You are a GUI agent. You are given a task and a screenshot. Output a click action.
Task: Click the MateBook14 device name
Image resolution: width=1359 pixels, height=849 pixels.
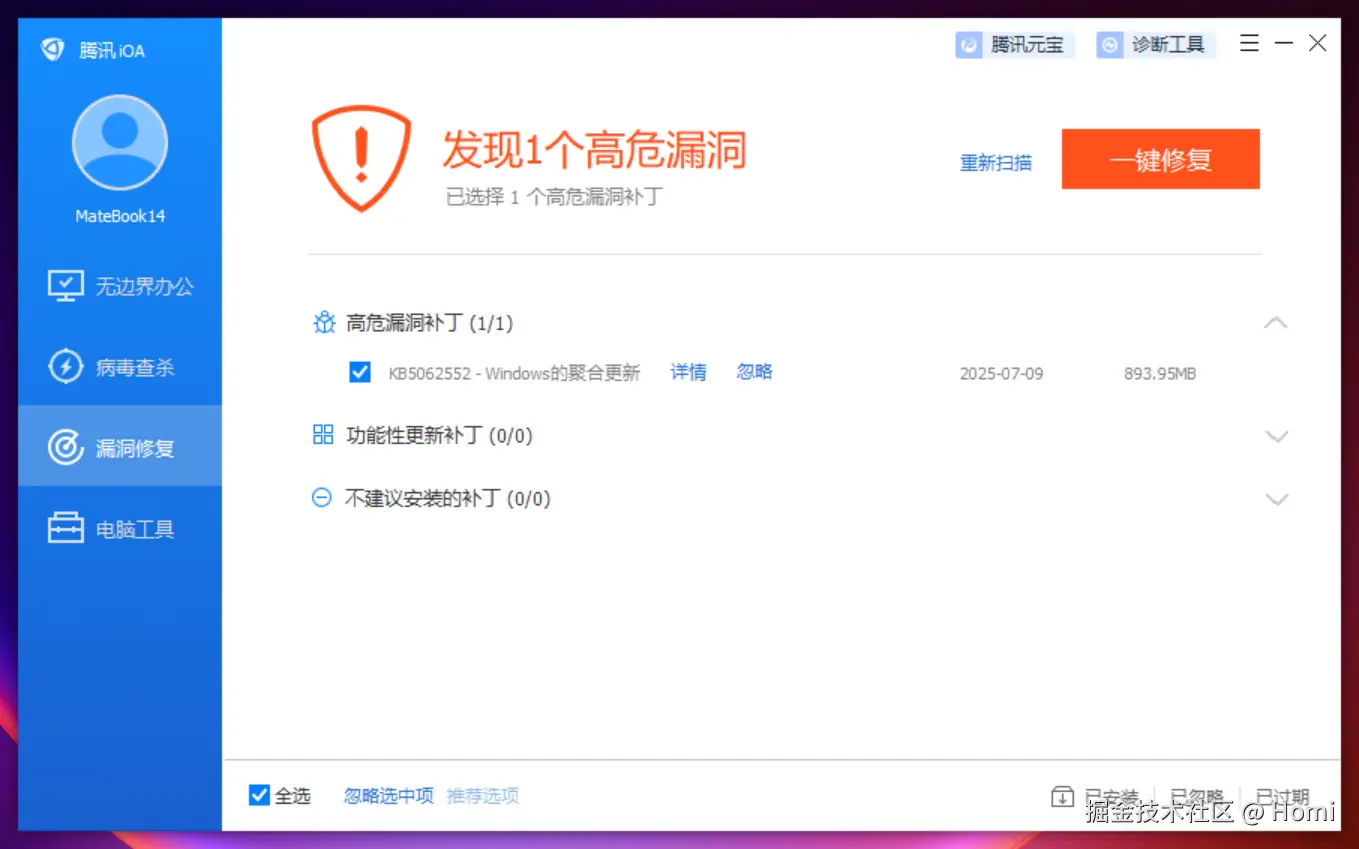120,216
